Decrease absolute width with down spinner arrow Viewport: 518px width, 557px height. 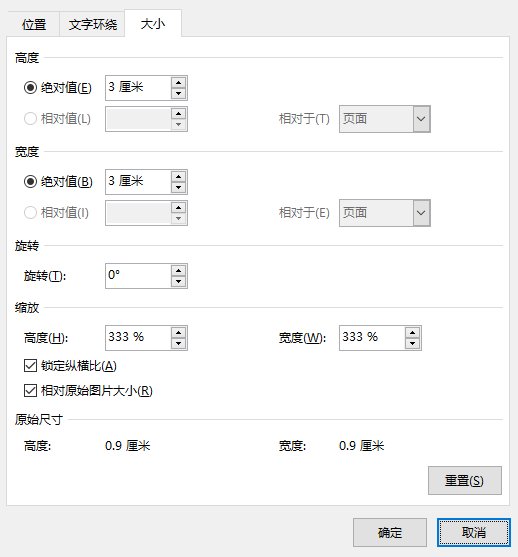click(x=178, y=187)
